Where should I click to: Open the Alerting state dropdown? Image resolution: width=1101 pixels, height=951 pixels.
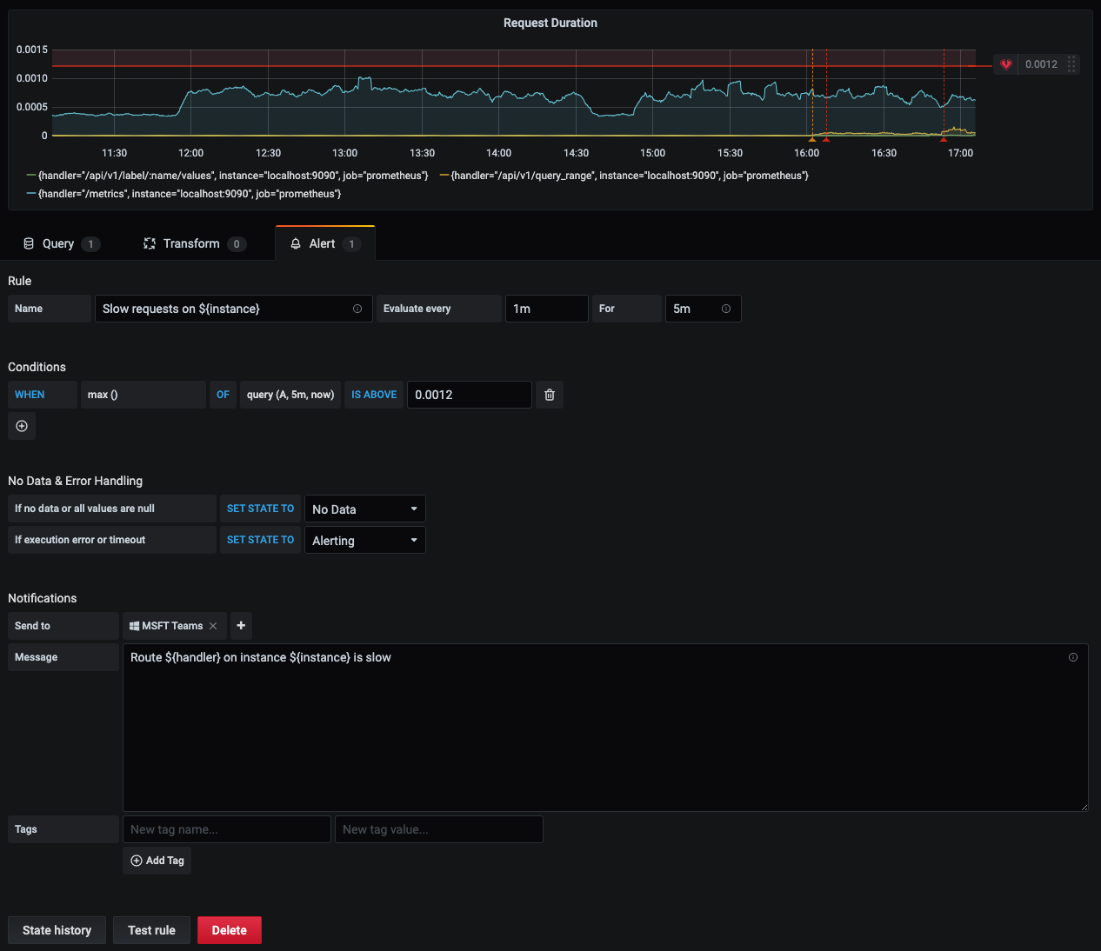click(x=364, y=540)
